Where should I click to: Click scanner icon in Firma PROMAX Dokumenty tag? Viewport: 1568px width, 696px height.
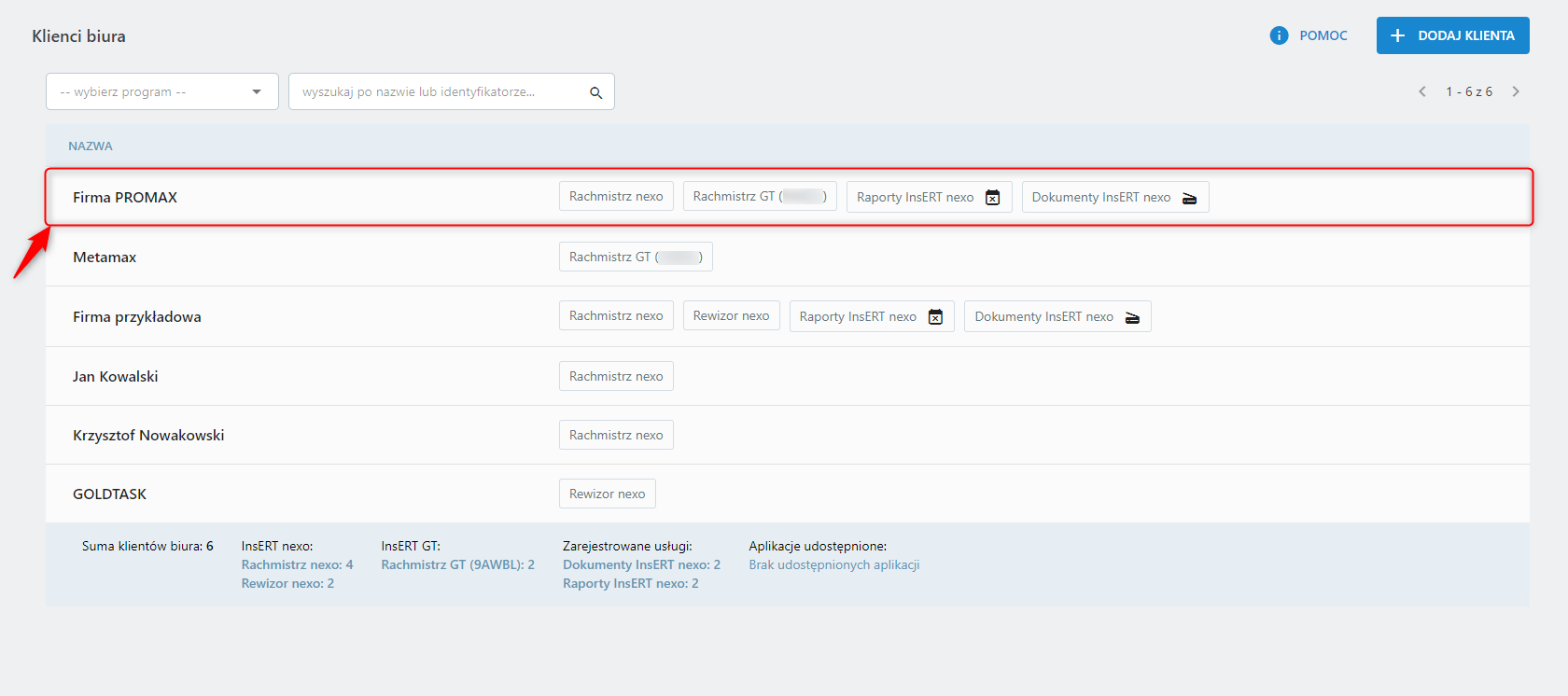1189,198
